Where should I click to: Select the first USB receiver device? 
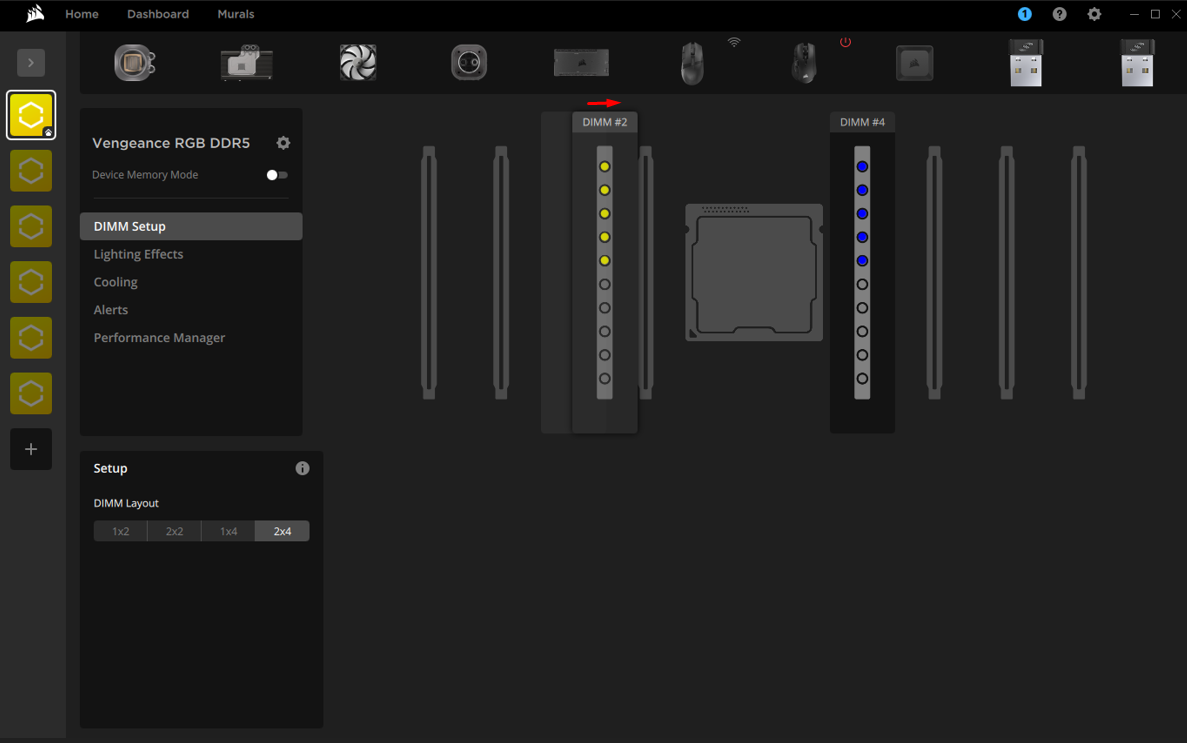(1026, 63)
